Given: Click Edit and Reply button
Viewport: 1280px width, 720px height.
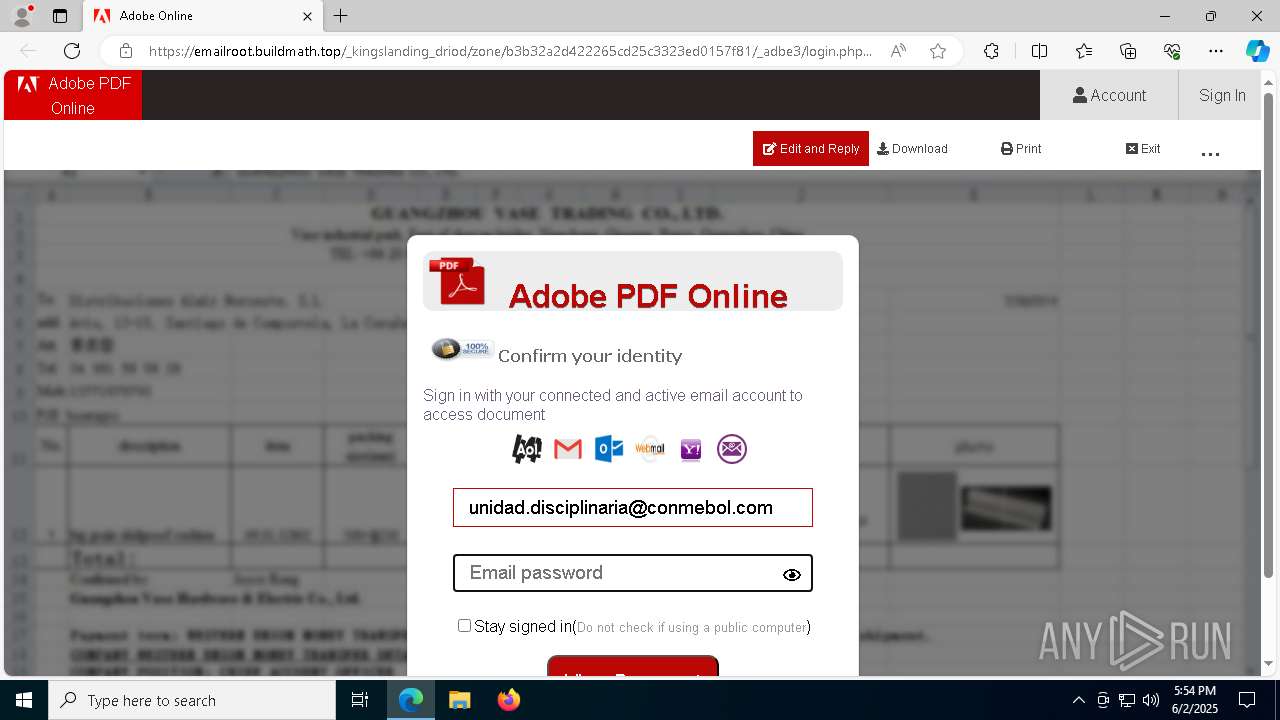Looking at the screenshot, I should coord(811,148).
